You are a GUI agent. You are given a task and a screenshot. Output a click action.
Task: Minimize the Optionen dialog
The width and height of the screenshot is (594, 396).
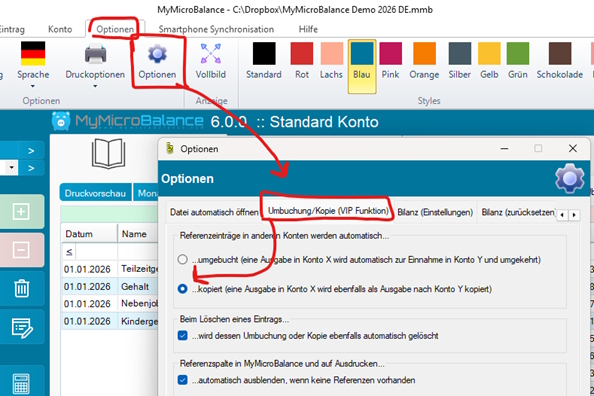pyautogui.click(x=504, y=149)
